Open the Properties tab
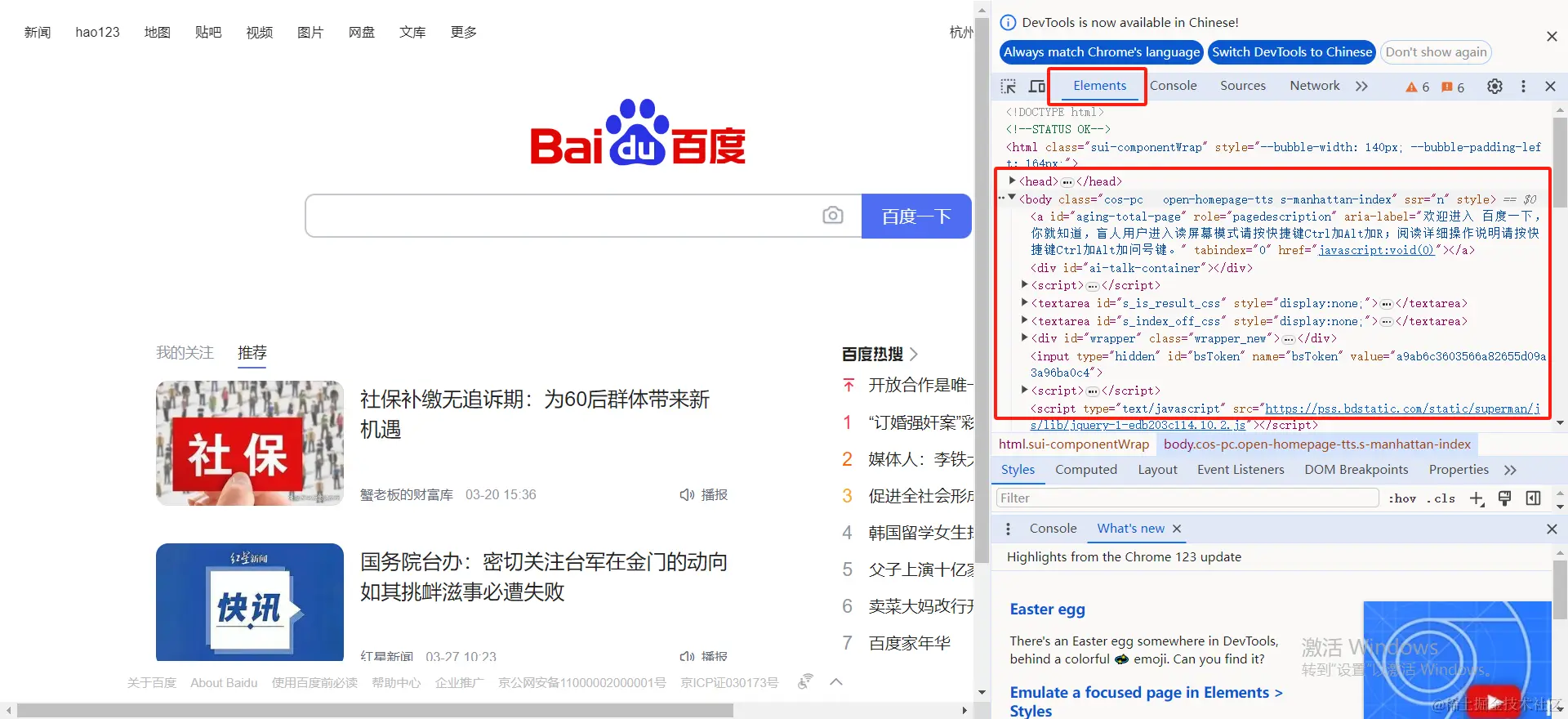This screenshot has height=719, width=1568. [x=1459, y=470]
